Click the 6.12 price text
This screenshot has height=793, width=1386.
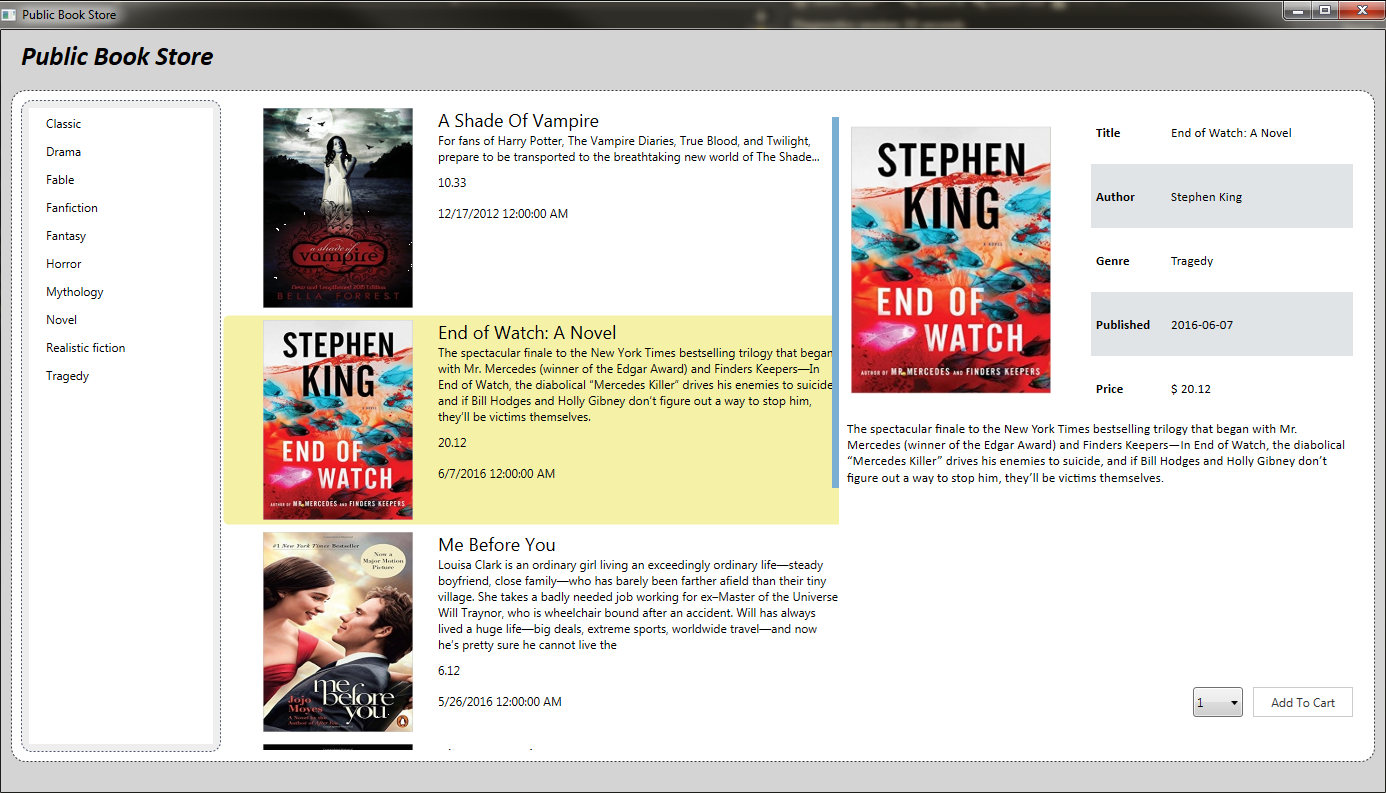click(449, 671)
